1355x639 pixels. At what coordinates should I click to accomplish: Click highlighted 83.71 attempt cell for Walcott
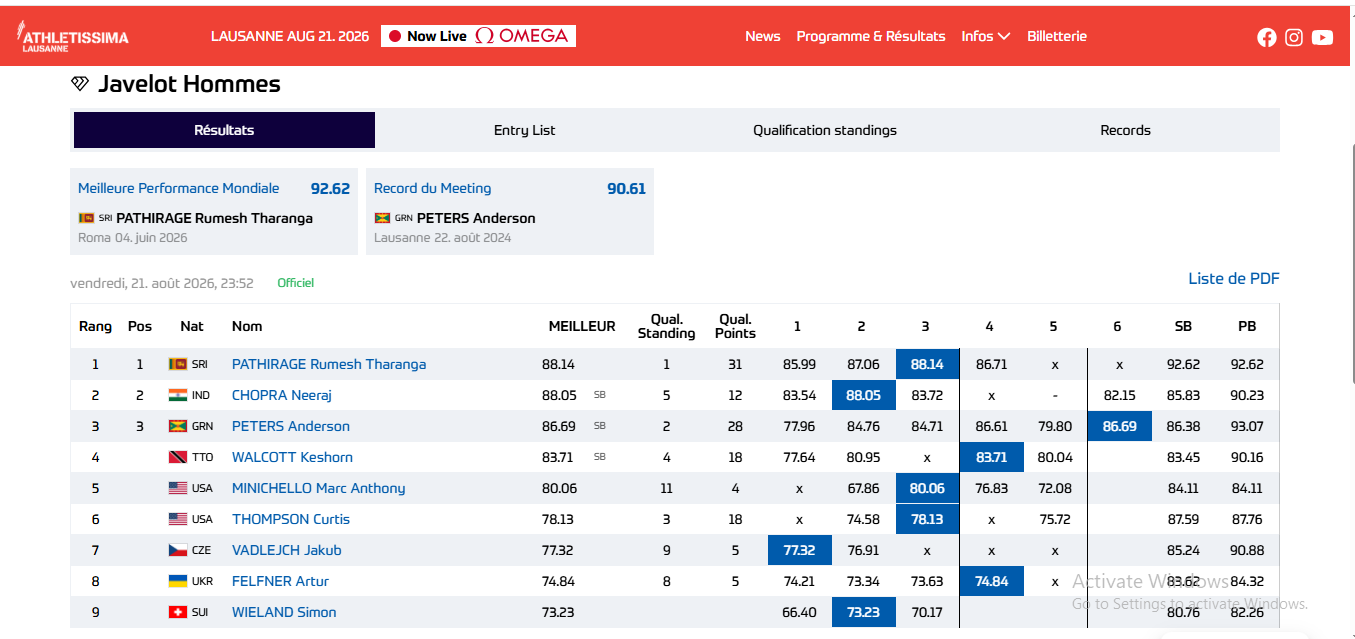pos(991,457)
